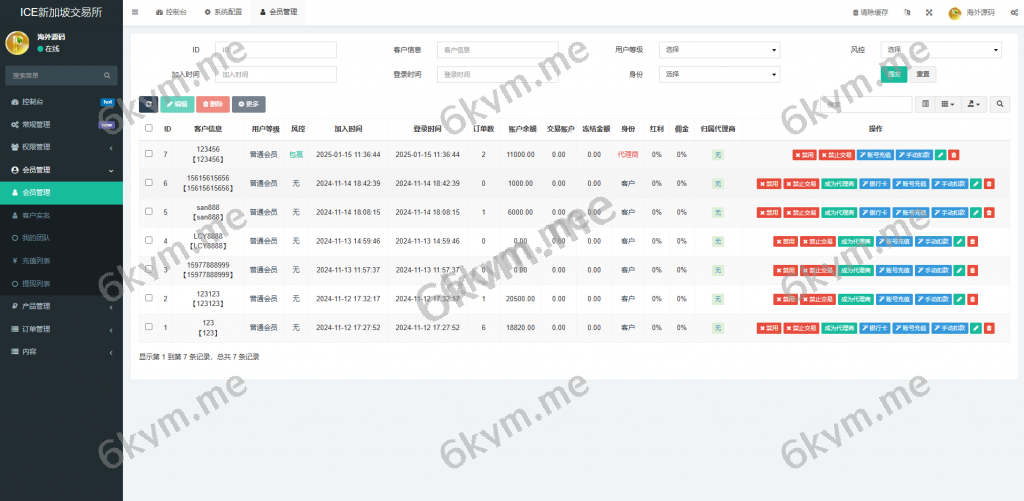Open 充值列表 in the sidebar

(36, 260)
